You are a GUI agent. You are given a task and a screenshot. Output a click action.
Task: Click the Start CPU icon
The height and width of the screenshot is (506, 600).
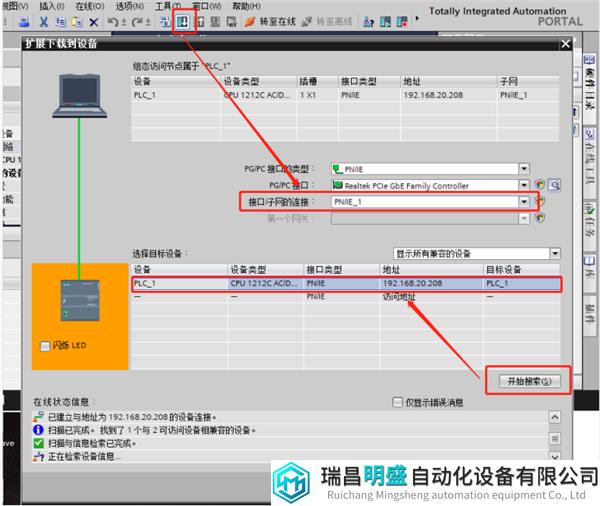pyautogui.click(x=385, y=22)
